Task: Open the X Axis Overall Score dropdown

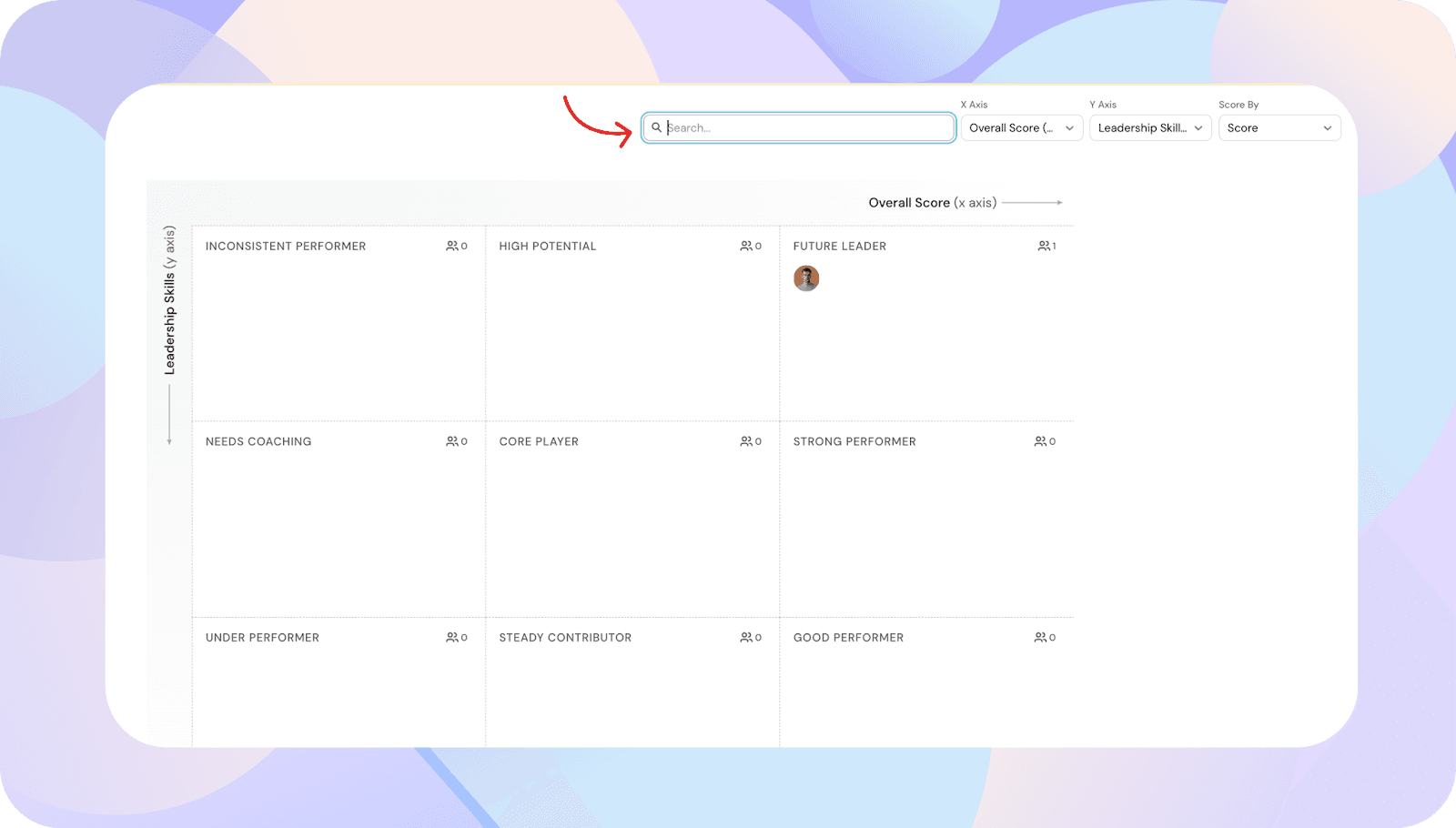Action: point(1021,128)
